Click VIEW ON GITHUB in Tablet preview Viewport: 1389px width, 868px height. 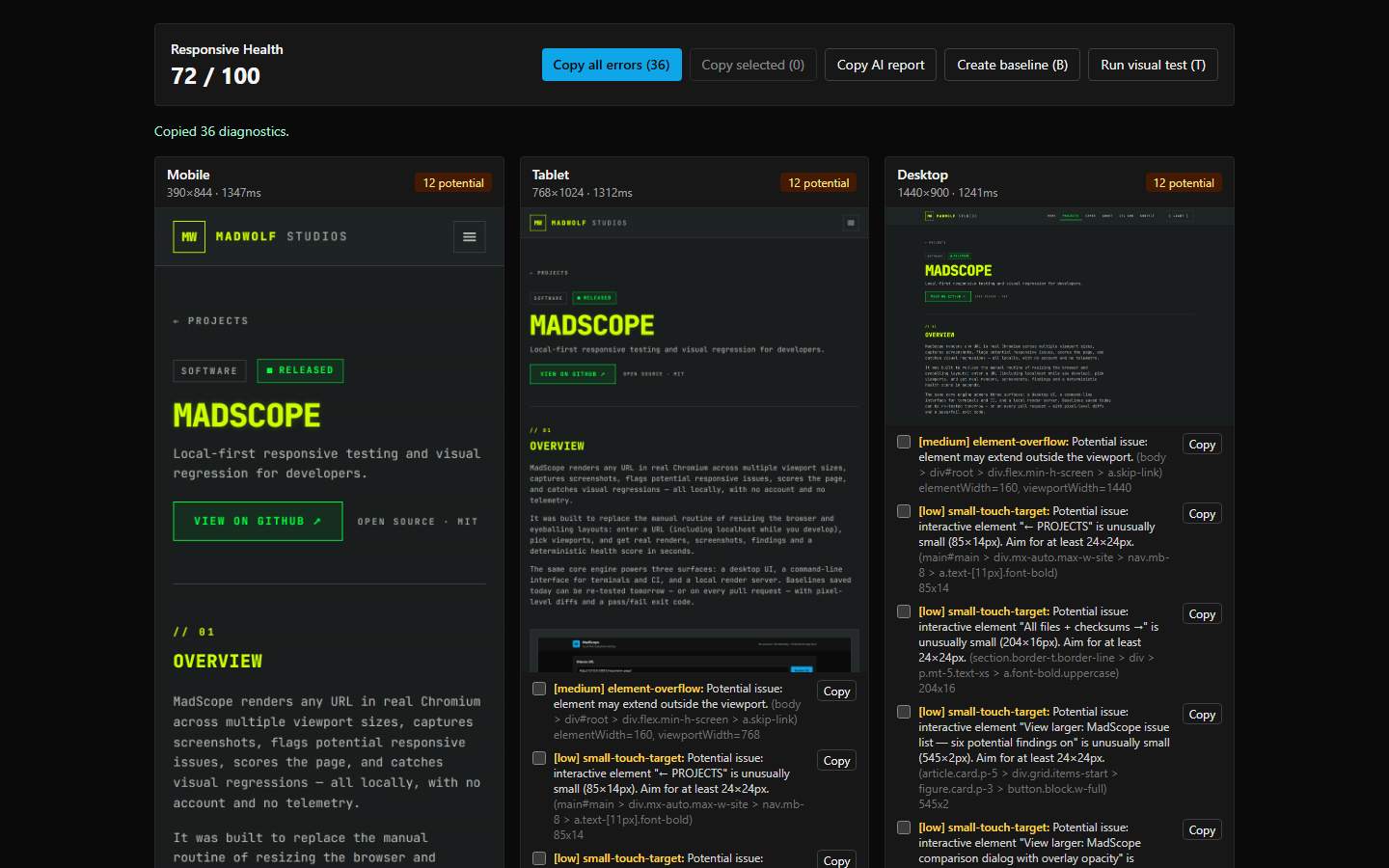pyautogui.click(x=573, y=374)
